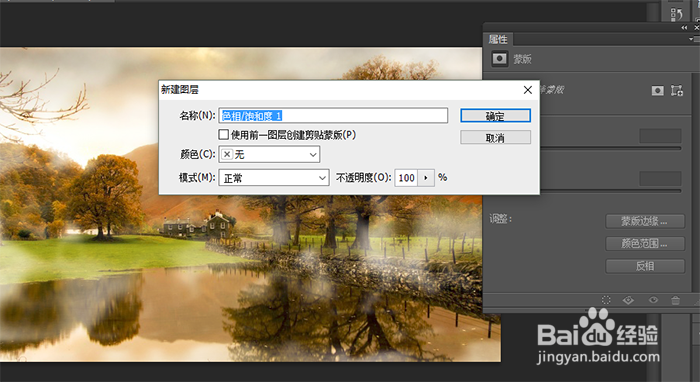Image resolution: width=700 pixels, height=382 pixels.
Task: Close the Properties panel group
Action: pyautogui.click(x=696, y=28)
